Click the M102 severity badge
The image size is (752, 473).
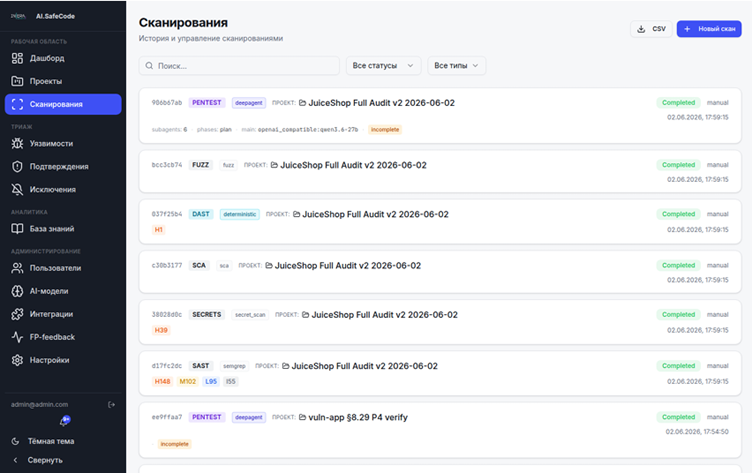point(188,382)
